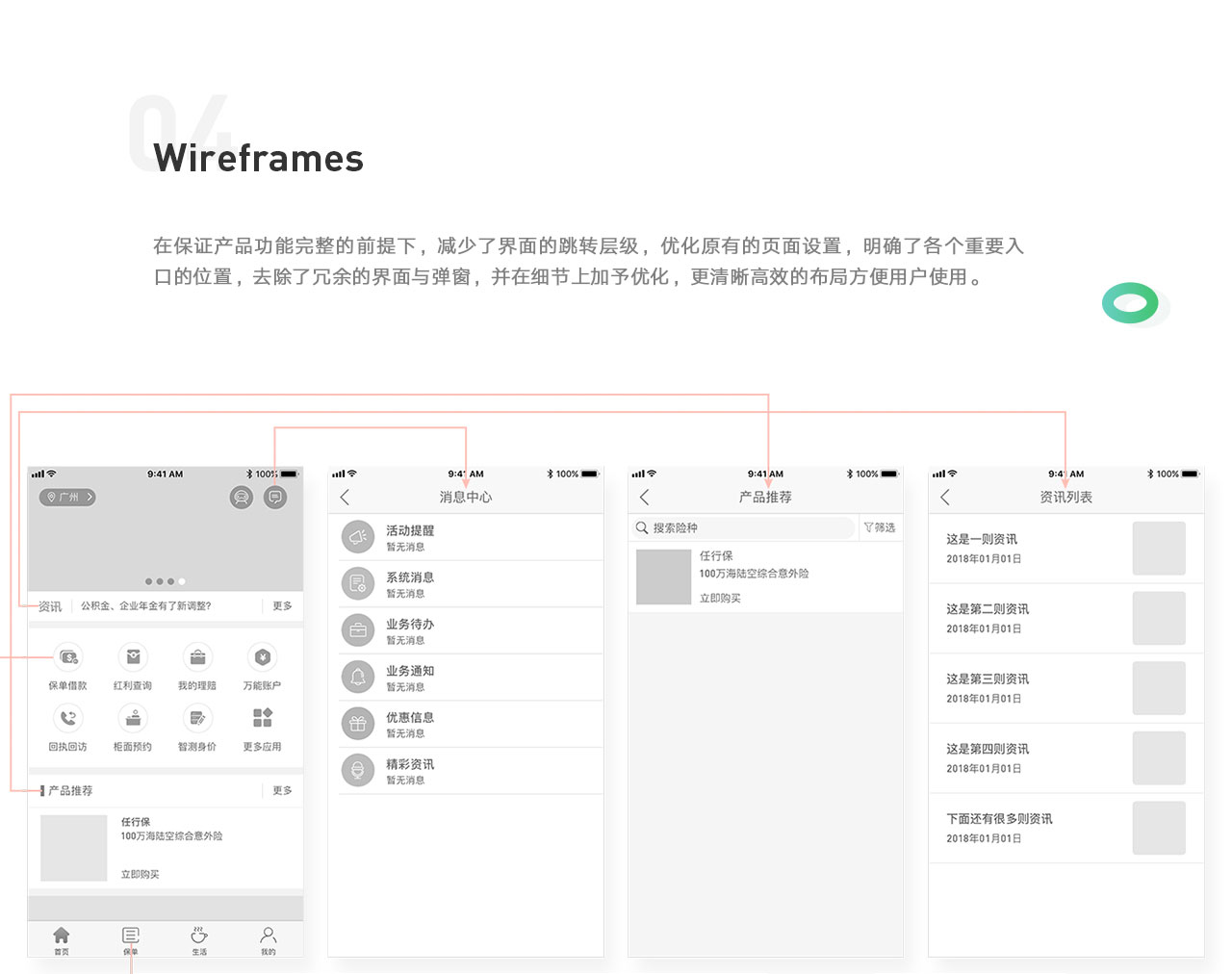Expand the 广州 city location selector

[67, 498]
